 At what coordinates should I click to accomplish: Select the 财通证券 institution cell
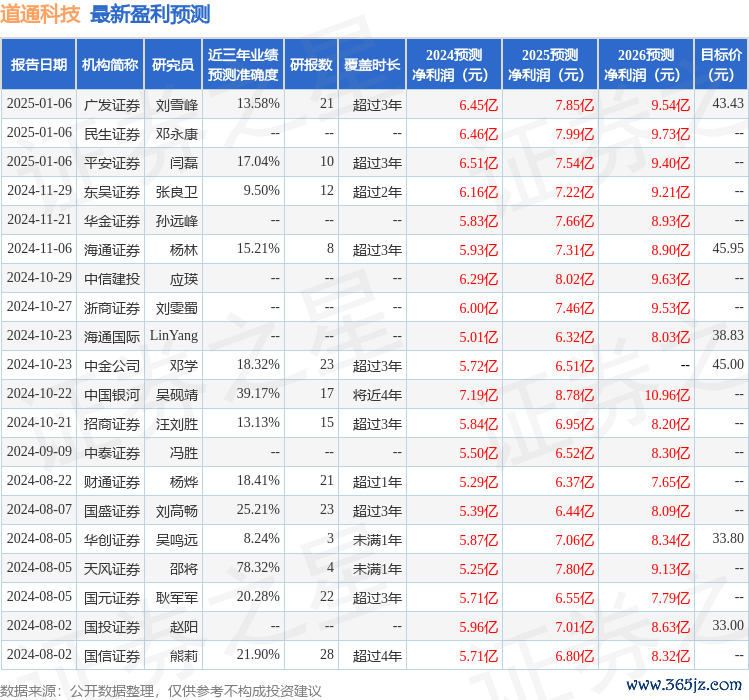(112, 482)
